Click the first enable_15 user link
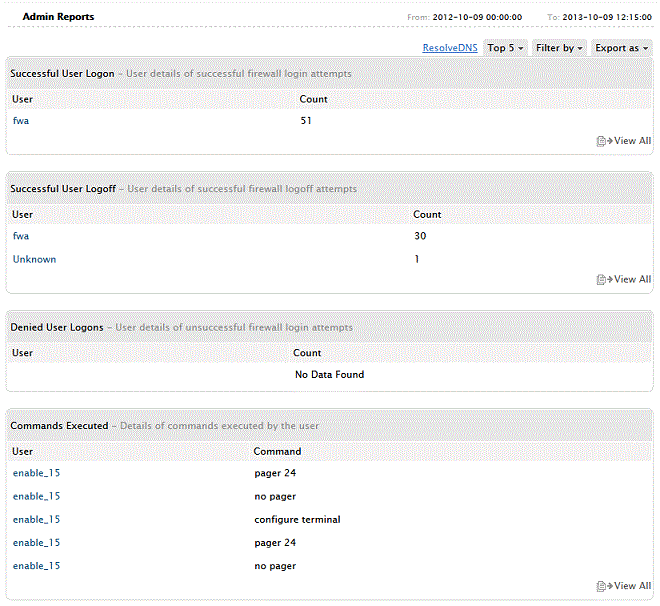The image size is (660, 606). point(36,473)
